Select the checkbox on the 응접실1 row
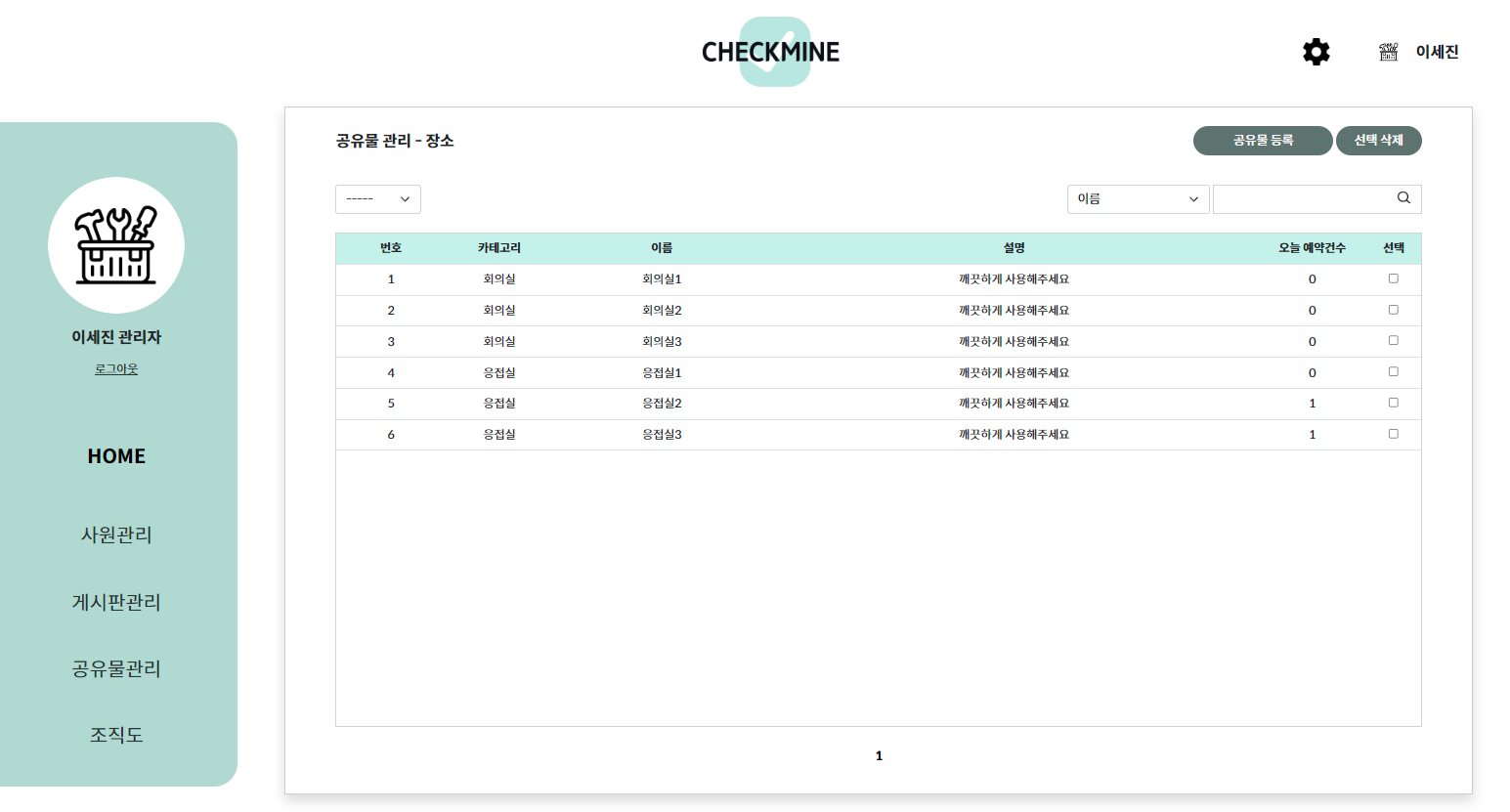1510x812 pixels. 1394,371
